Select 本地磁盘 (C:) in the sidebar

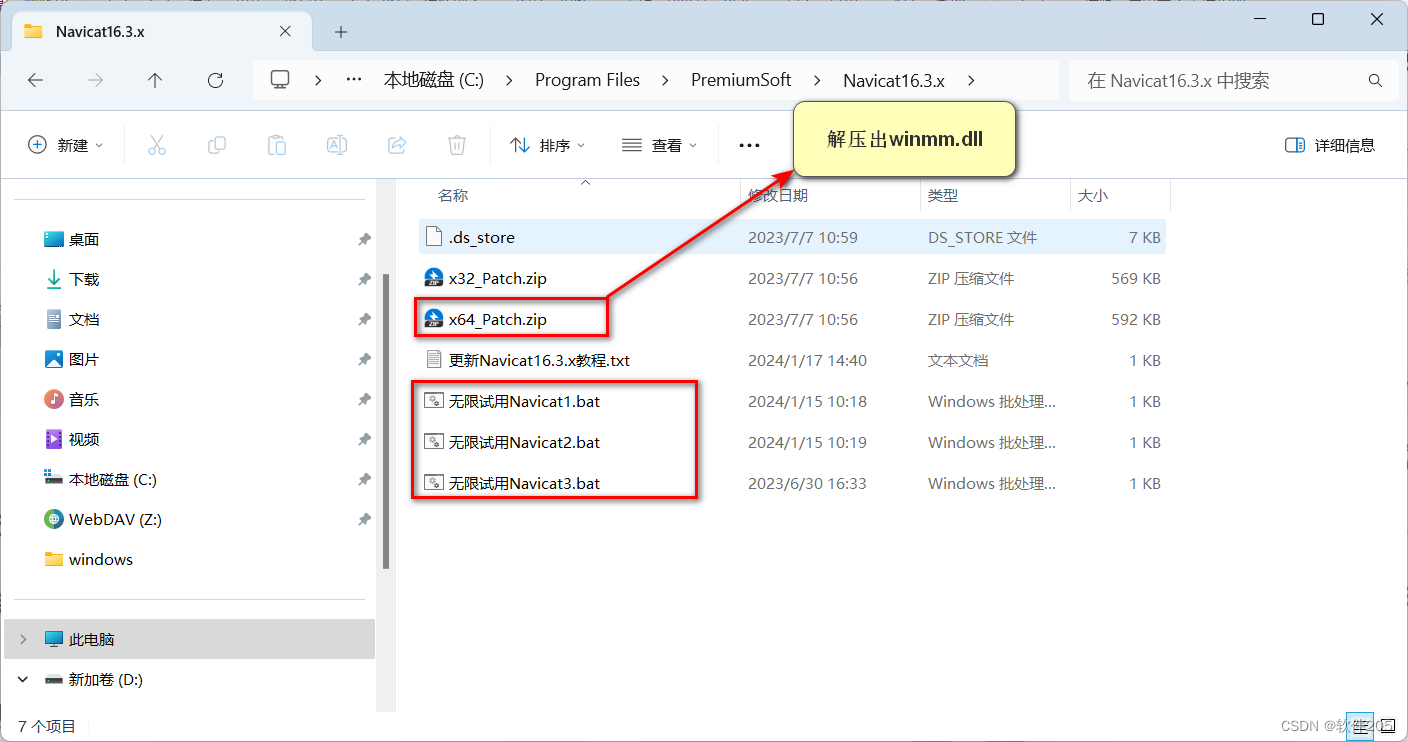113,479
